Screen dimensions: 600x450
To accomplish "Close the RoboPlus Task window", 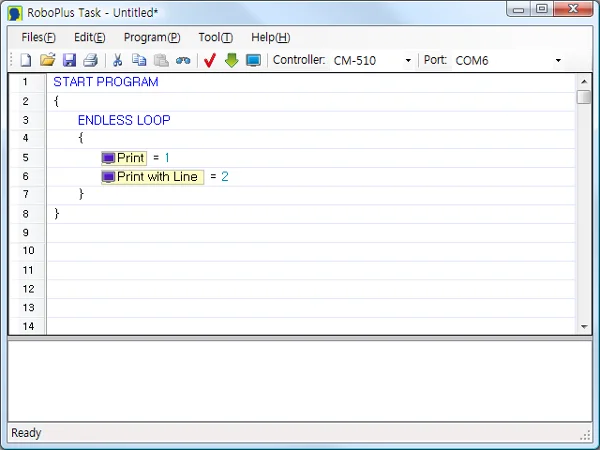I will [x=573, y=9].
